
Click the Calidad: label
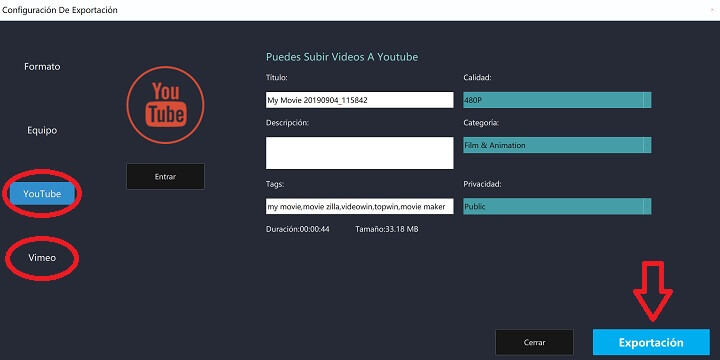[478, 78]
